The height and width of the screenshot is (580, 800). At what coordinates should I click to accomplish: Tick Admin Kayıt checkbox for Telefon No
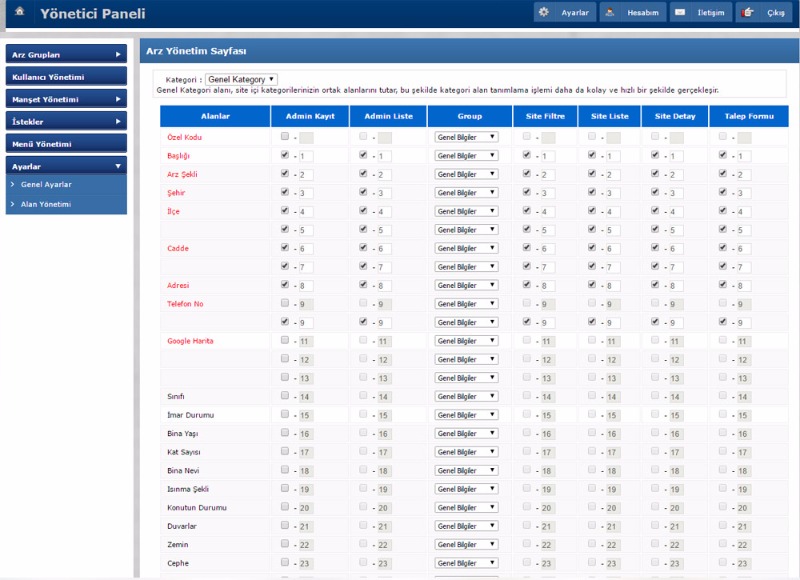click(x=286, y=303)
